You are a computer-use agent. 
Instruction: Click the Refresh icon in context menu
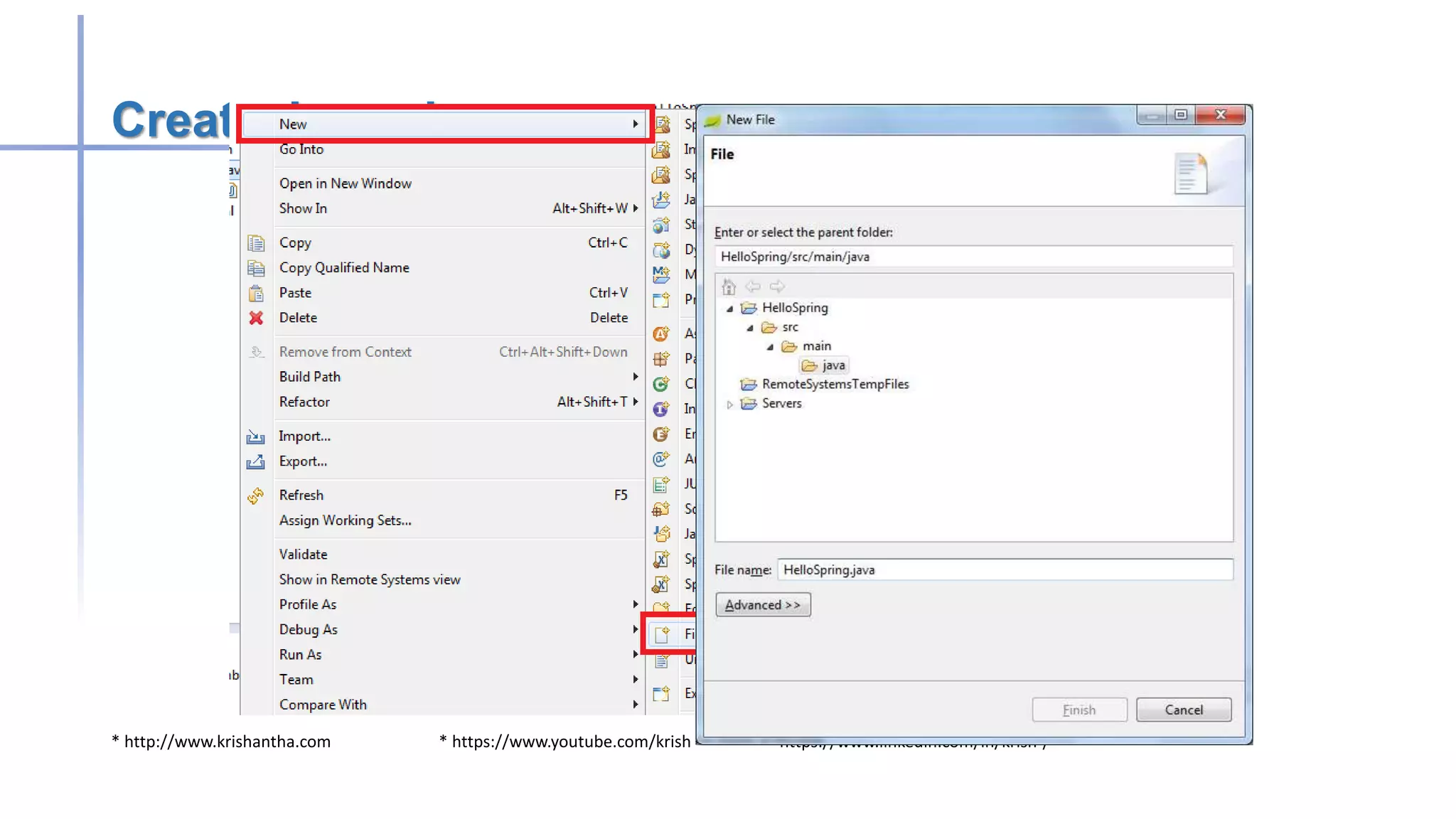256,496
